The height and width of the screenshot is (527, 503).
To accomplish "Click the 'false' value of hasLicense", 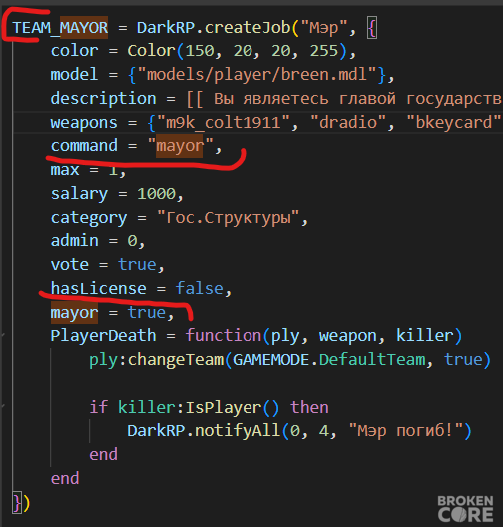I will click(199, 289).
